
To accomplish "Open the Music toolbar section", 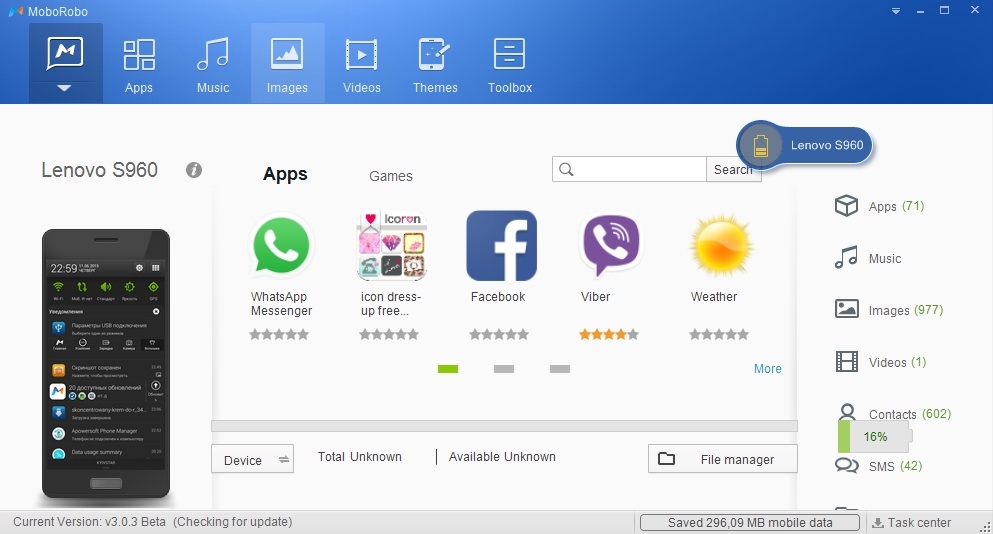I will click(x=213, y=65).
